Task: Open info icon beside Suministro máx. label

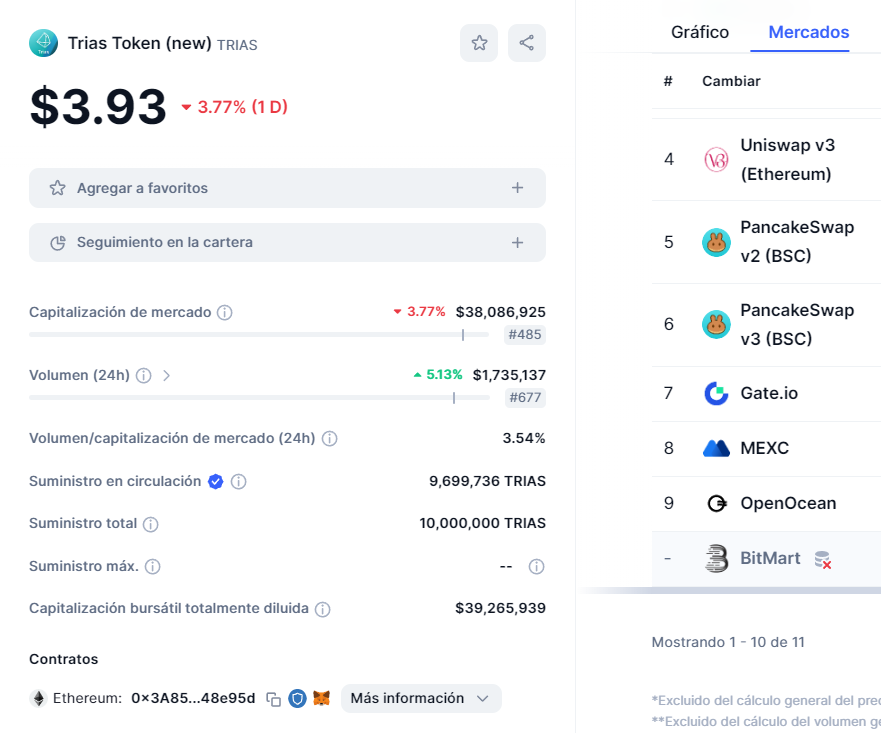Action: [x=153, y=566]
